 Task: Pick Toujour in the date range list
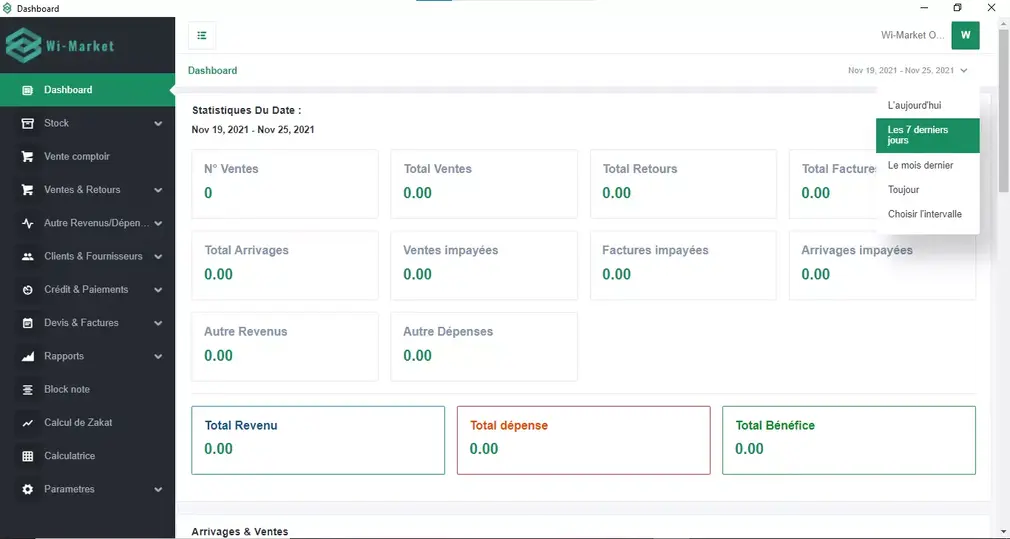coord(903,189)
